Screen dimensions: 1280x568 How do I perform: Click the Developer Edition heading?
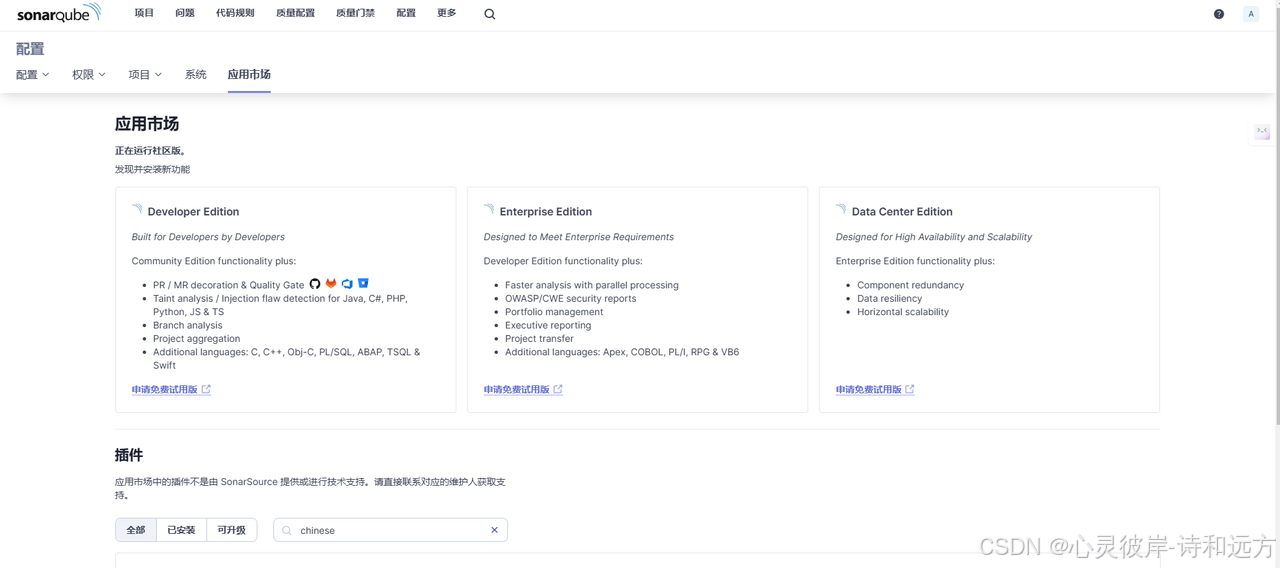click(193, 211)
